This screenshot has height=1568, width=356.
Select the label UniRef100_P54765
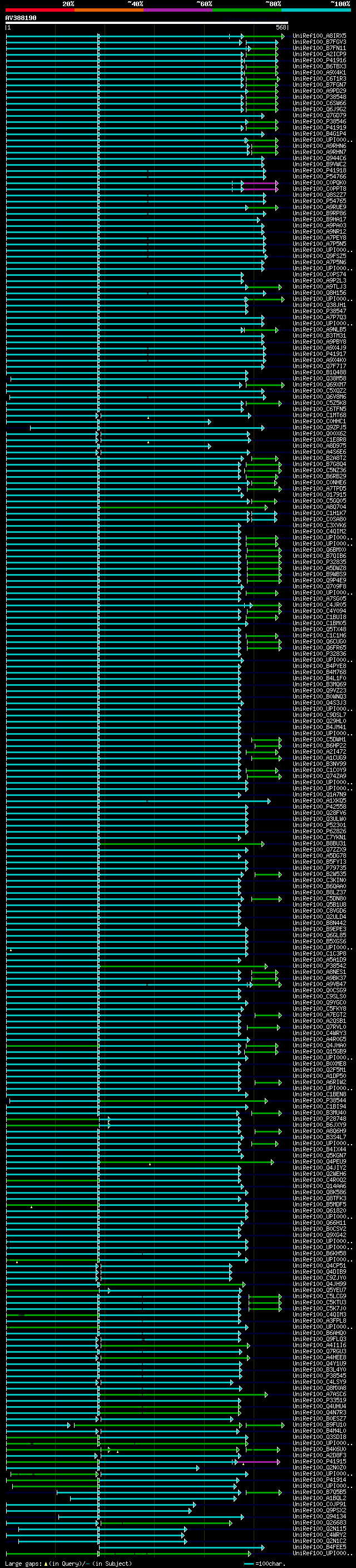(319, 201)
